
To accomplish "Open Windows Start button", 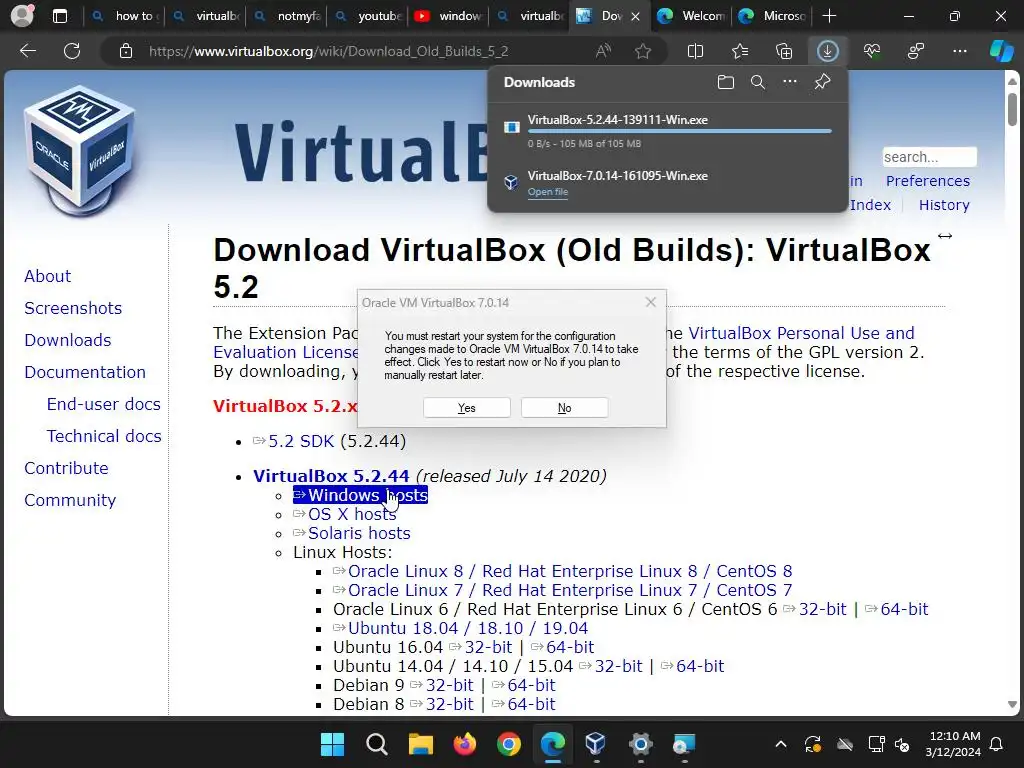I will tap(332, 744).
